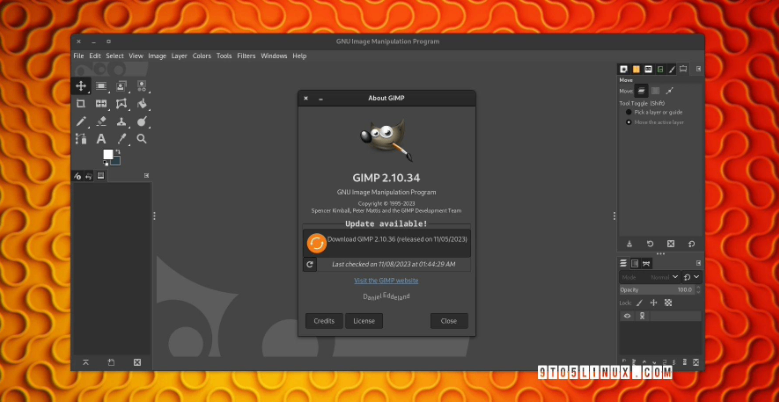The image size is (779, 402).
Task: Open the Undo History tab under toolbox
Action: [x=88, y=176]
